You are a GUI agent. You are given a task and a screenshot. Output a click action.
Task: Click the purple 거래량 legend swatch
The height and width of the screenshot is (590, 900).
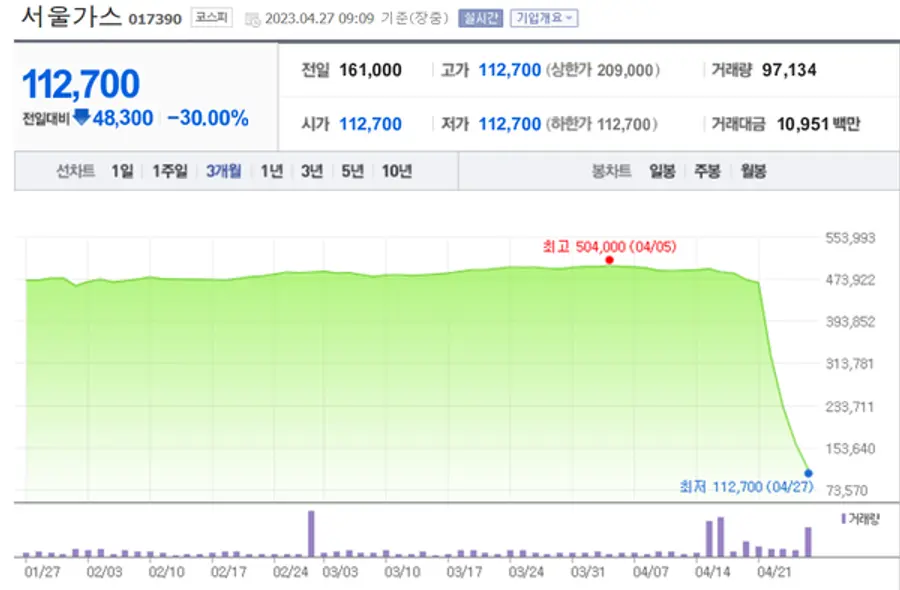[x=843, y=518]
